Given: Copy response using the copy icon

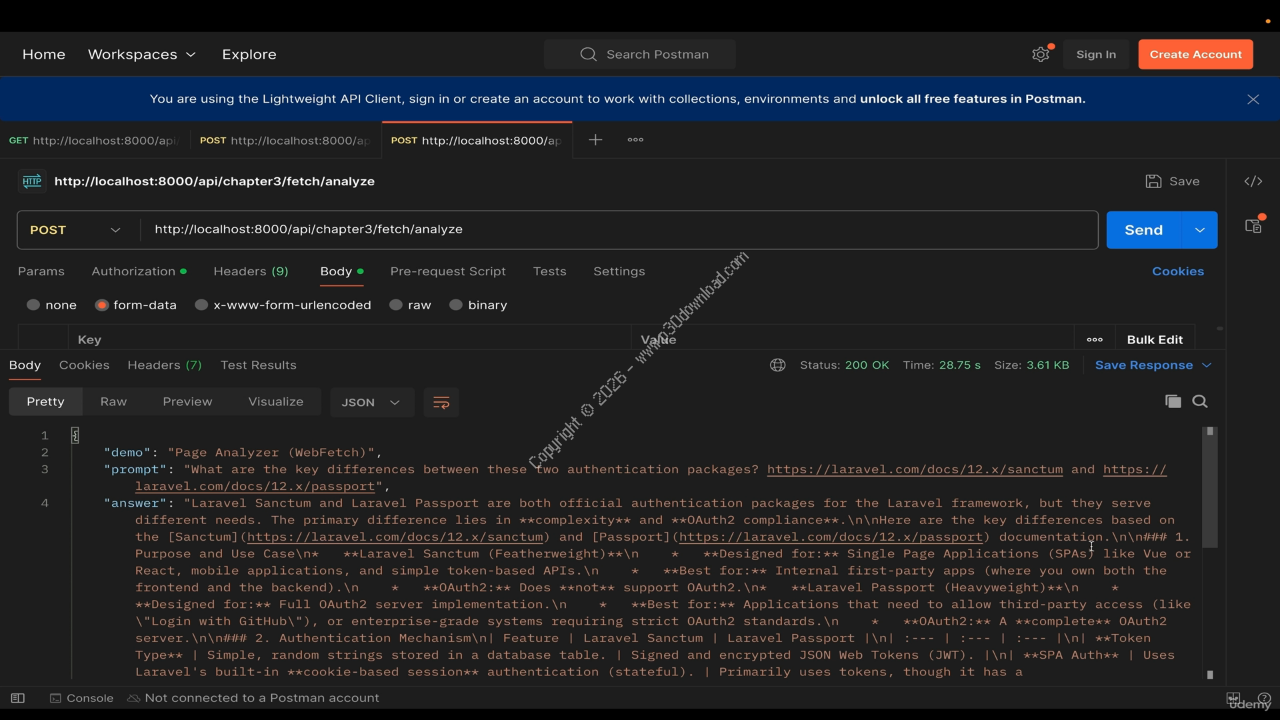Looking at the screenshot, I should click(1173, 401).
